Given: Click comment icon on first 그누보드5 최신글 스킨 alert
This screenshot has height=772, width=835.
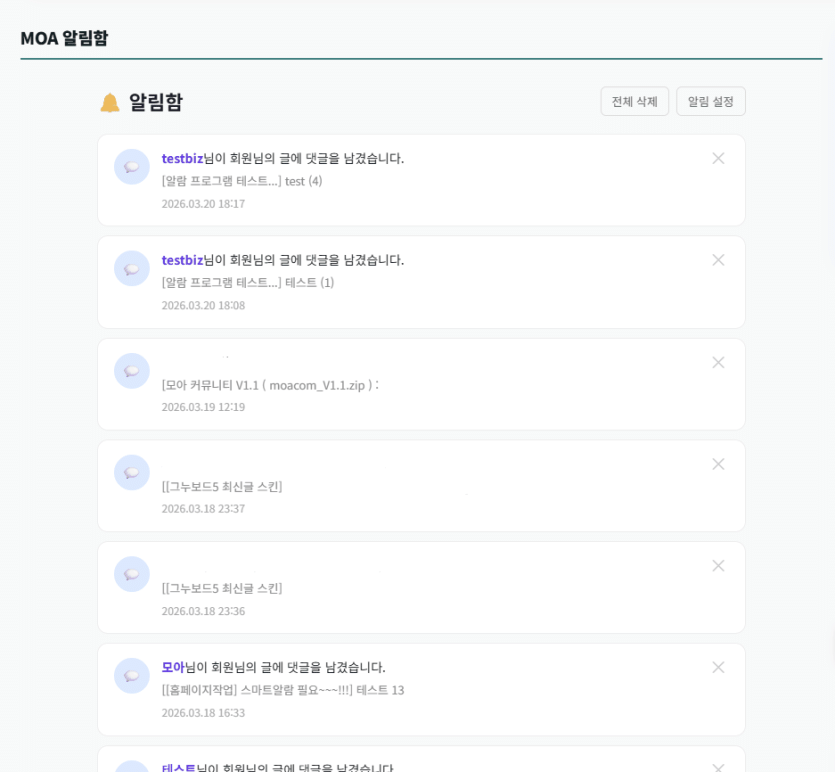Looking at the screenshot, I should (131, 472).
